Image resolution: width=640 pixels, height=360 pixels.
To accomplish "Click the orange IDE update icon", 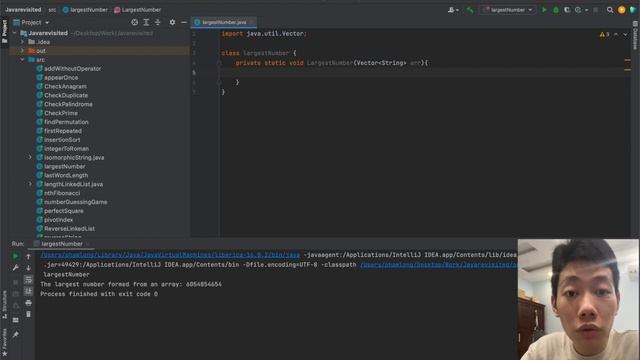I will (622, 10).
